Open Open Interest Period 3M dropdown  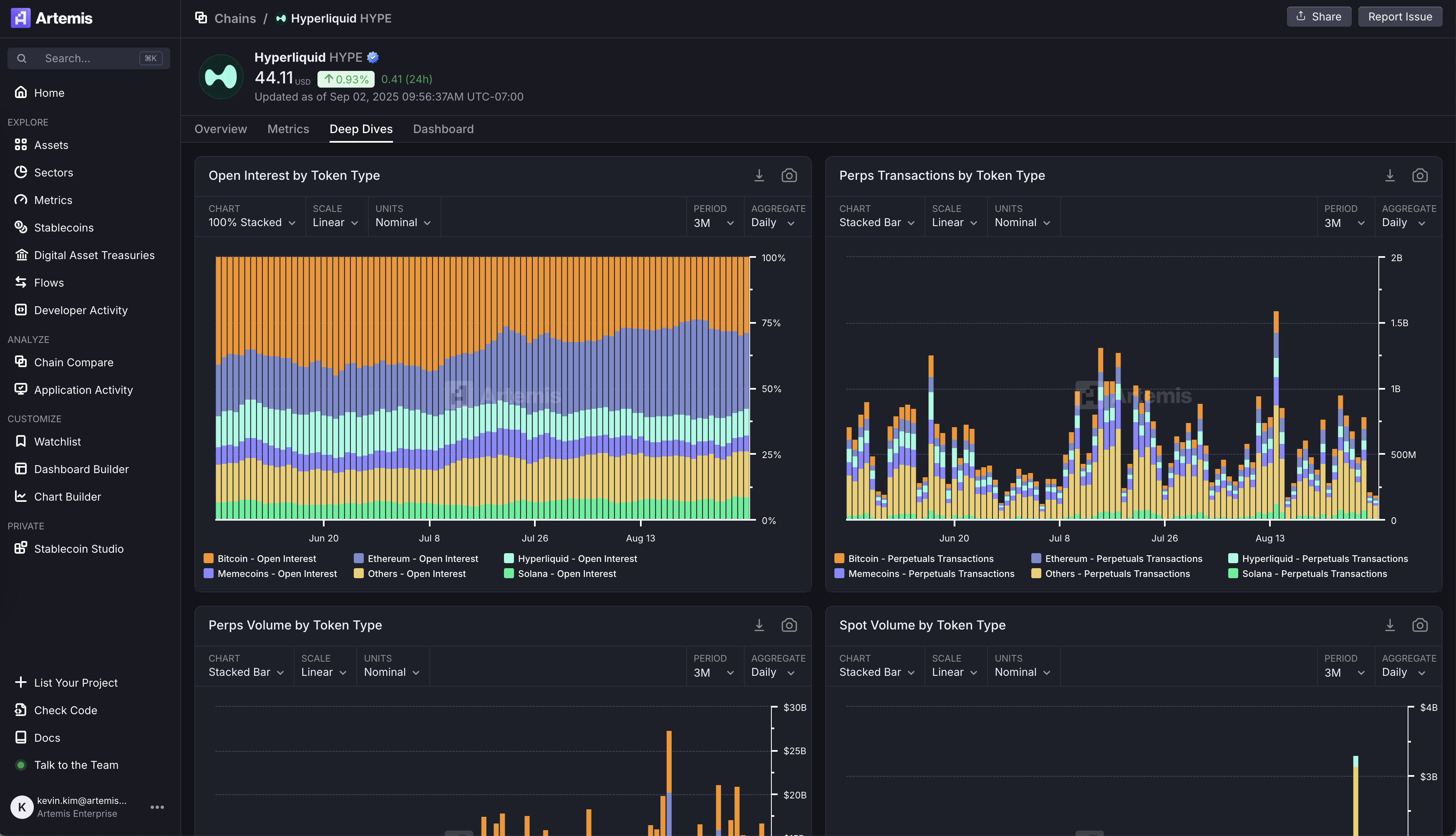[x=714, y=223]
